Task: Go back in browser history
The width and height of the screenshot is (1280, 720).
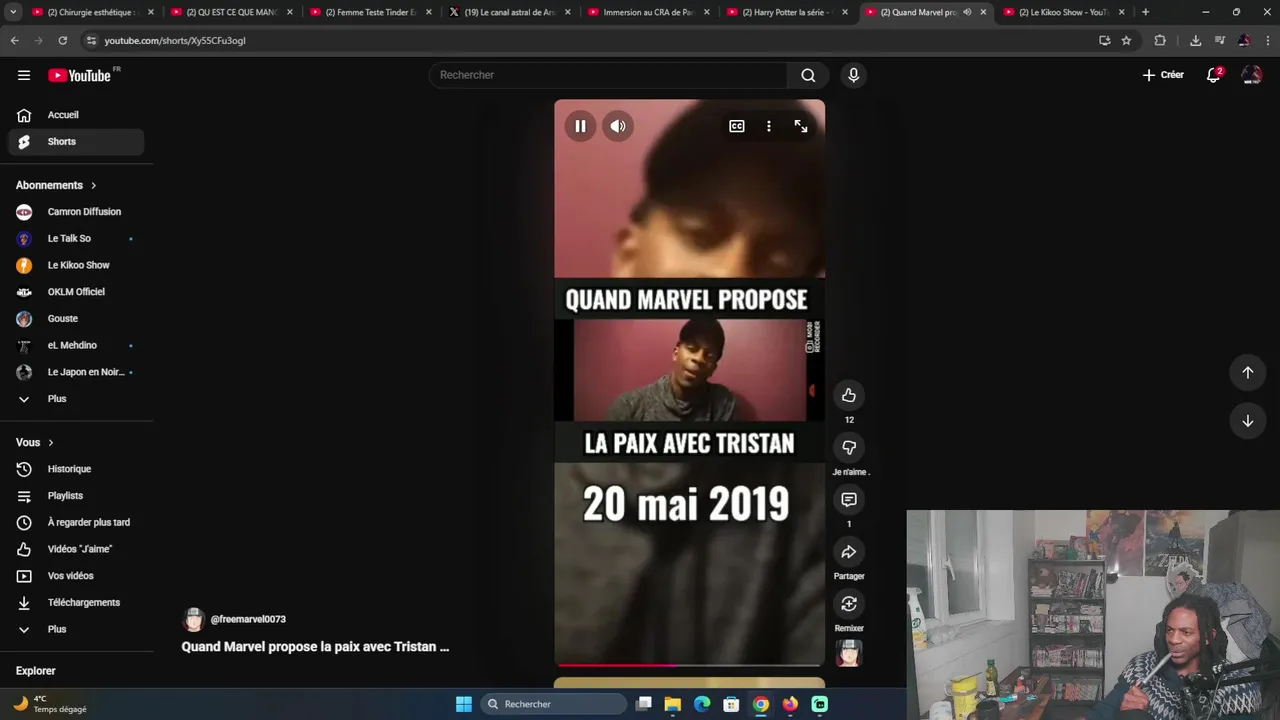Action: pyautogui.click(x=14, y=40)
